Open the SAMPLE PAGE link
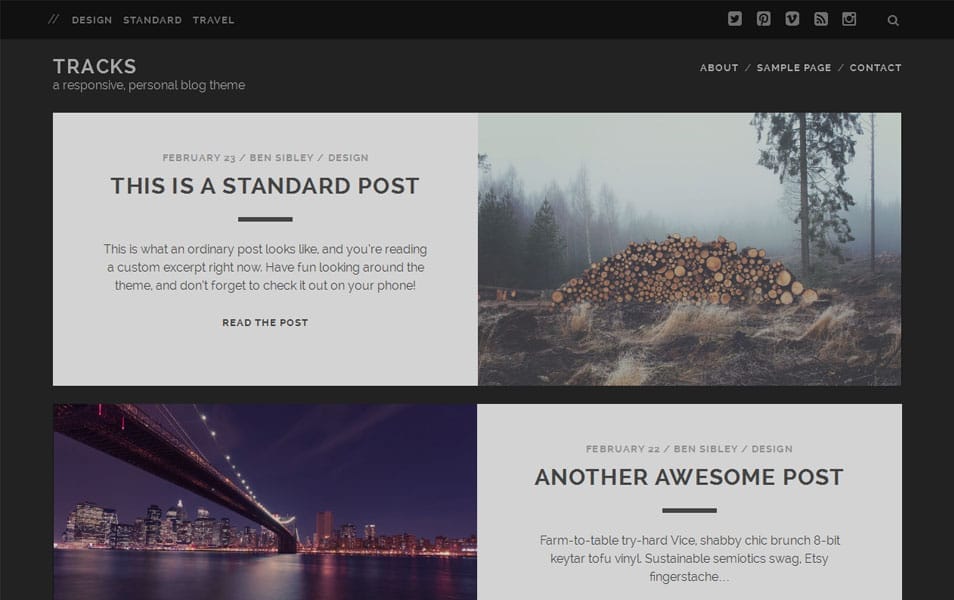This screenshot has height=600, width=954. 794,67
